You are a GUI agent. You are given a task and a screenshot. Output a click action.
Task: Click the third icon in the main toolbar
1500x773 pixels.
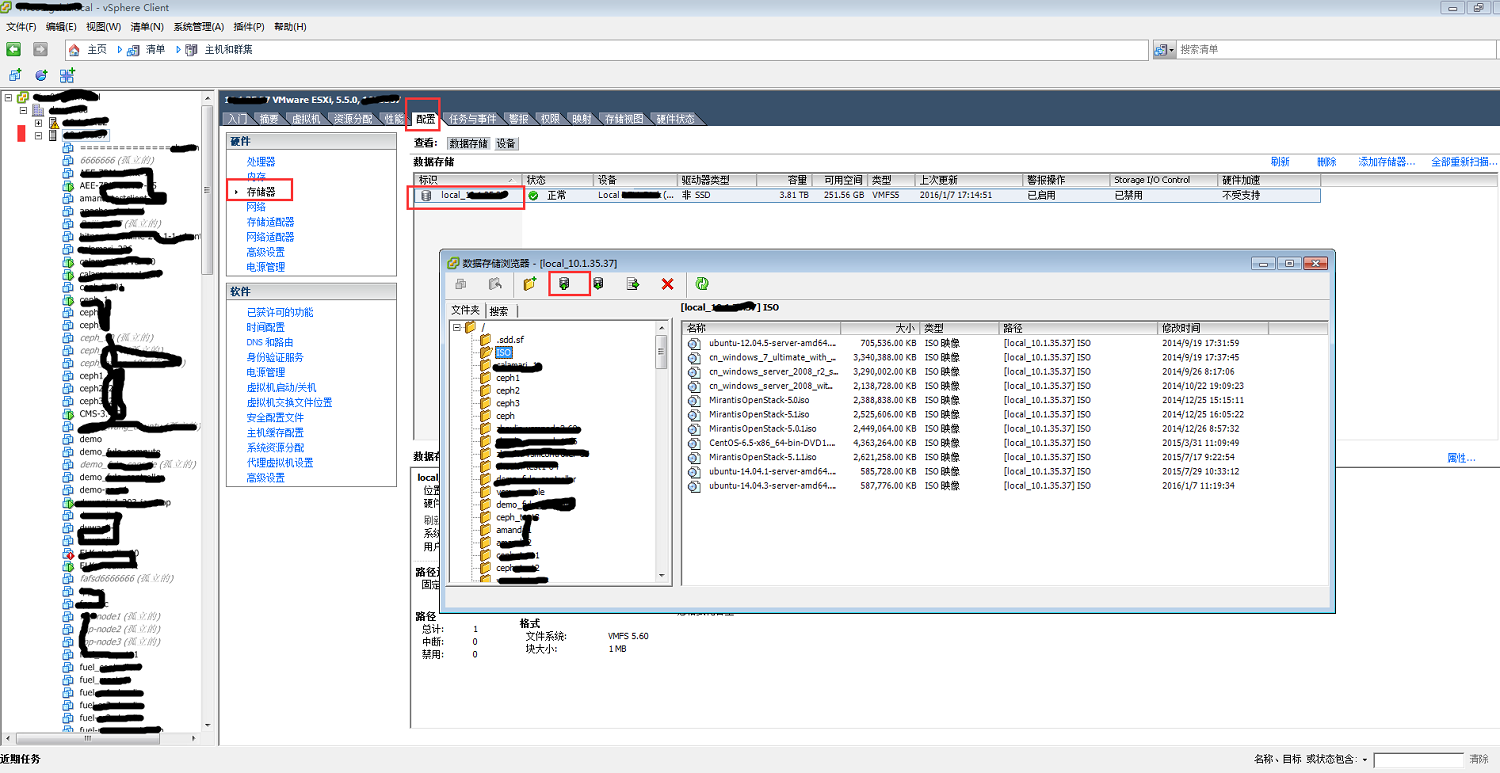point(67,75)
